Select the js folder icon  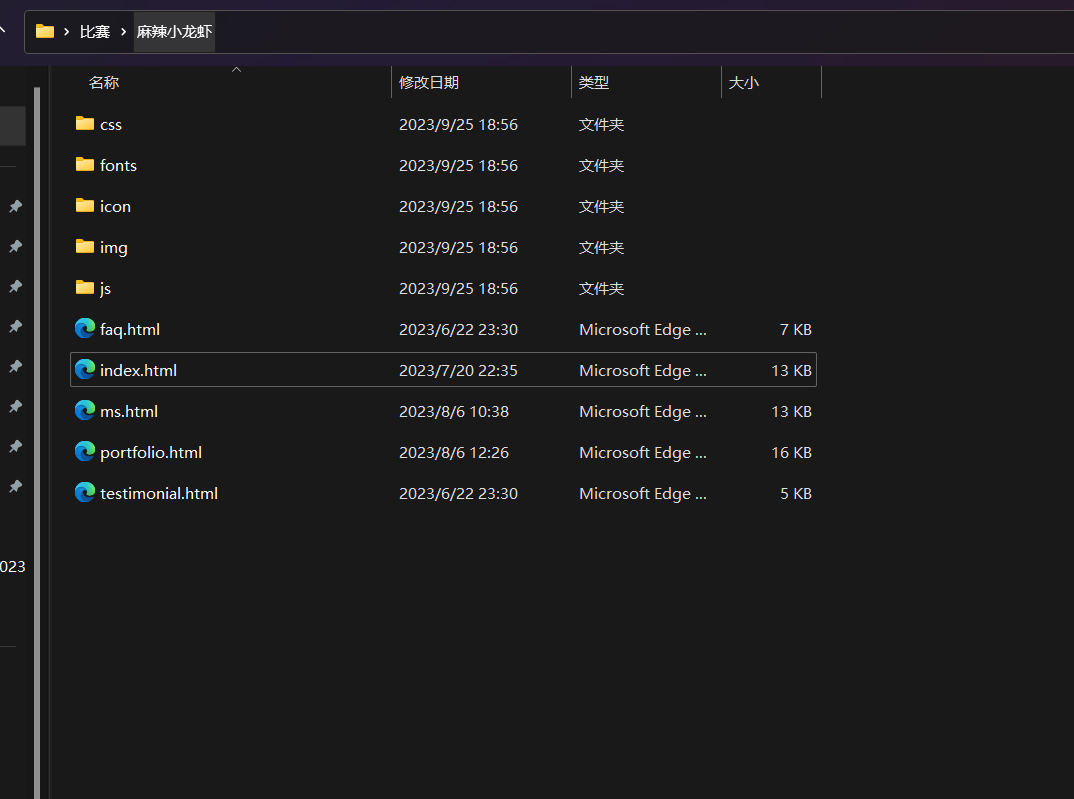coord(85,288)
